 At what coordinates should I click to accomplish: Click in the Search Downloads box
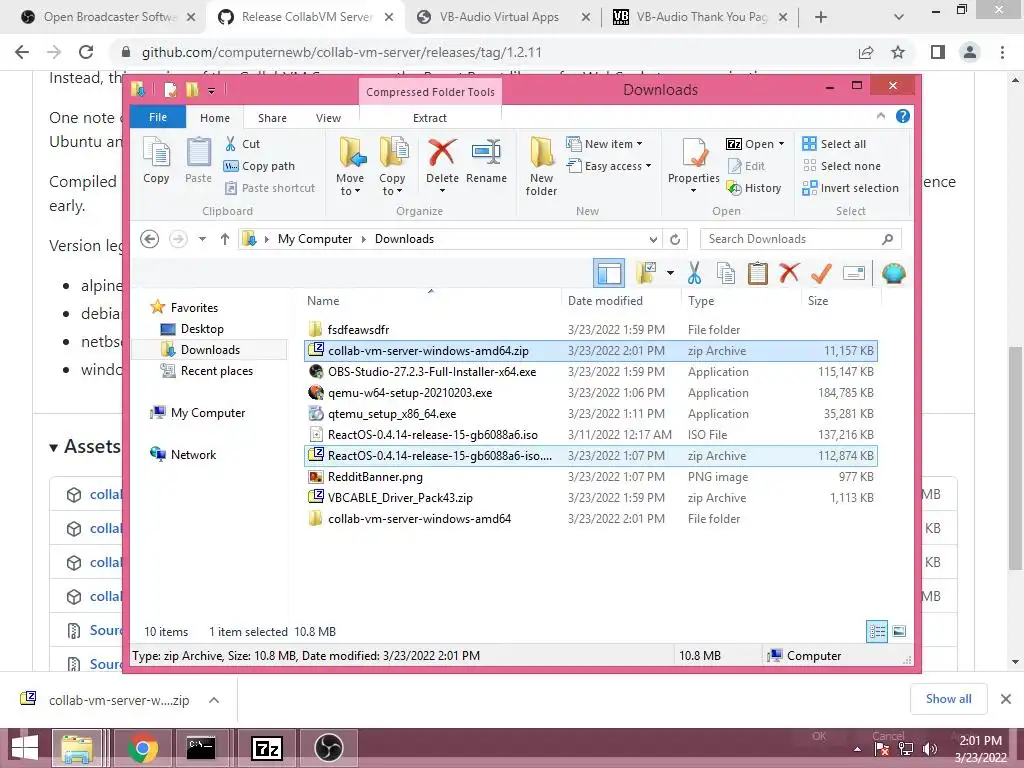point(800,239)
